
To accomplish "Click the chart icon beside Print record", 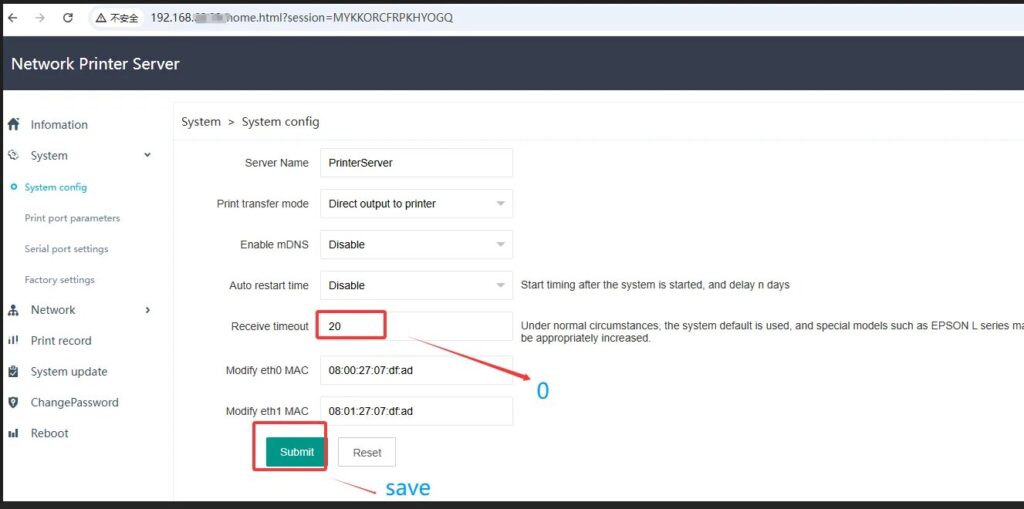I will pyautogui.click(x=13, y=340).
